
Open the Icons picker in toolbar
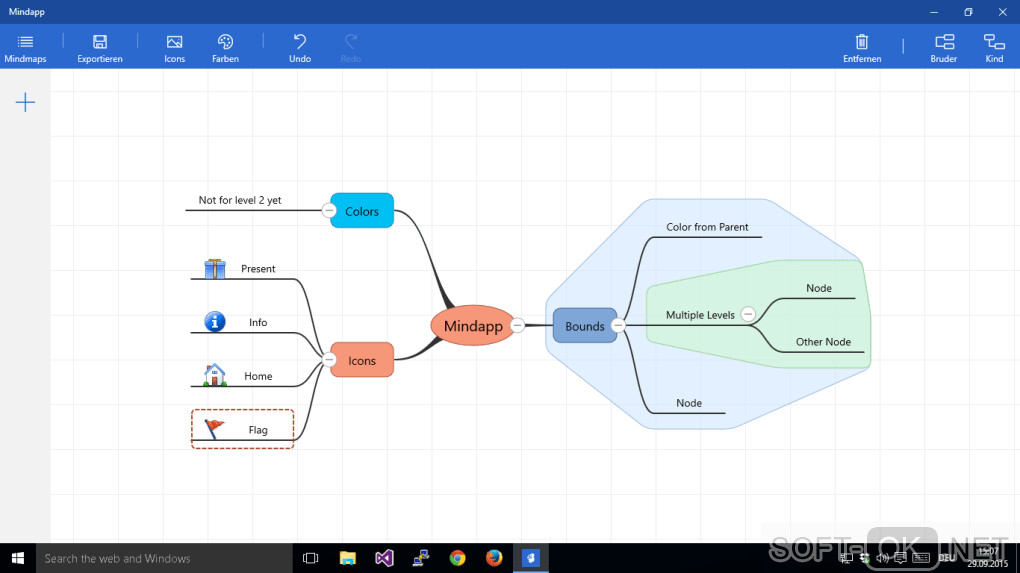174,49
